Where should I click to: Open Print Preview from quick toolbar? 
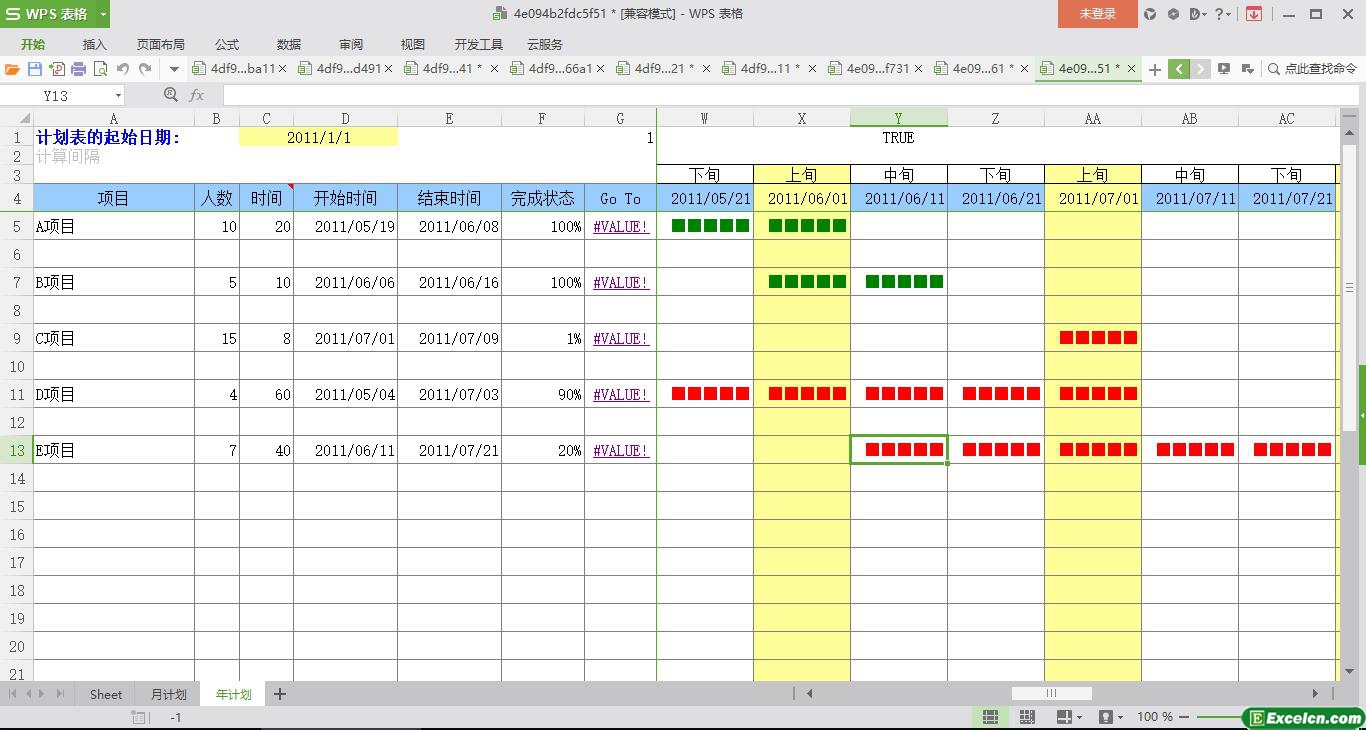100,69
